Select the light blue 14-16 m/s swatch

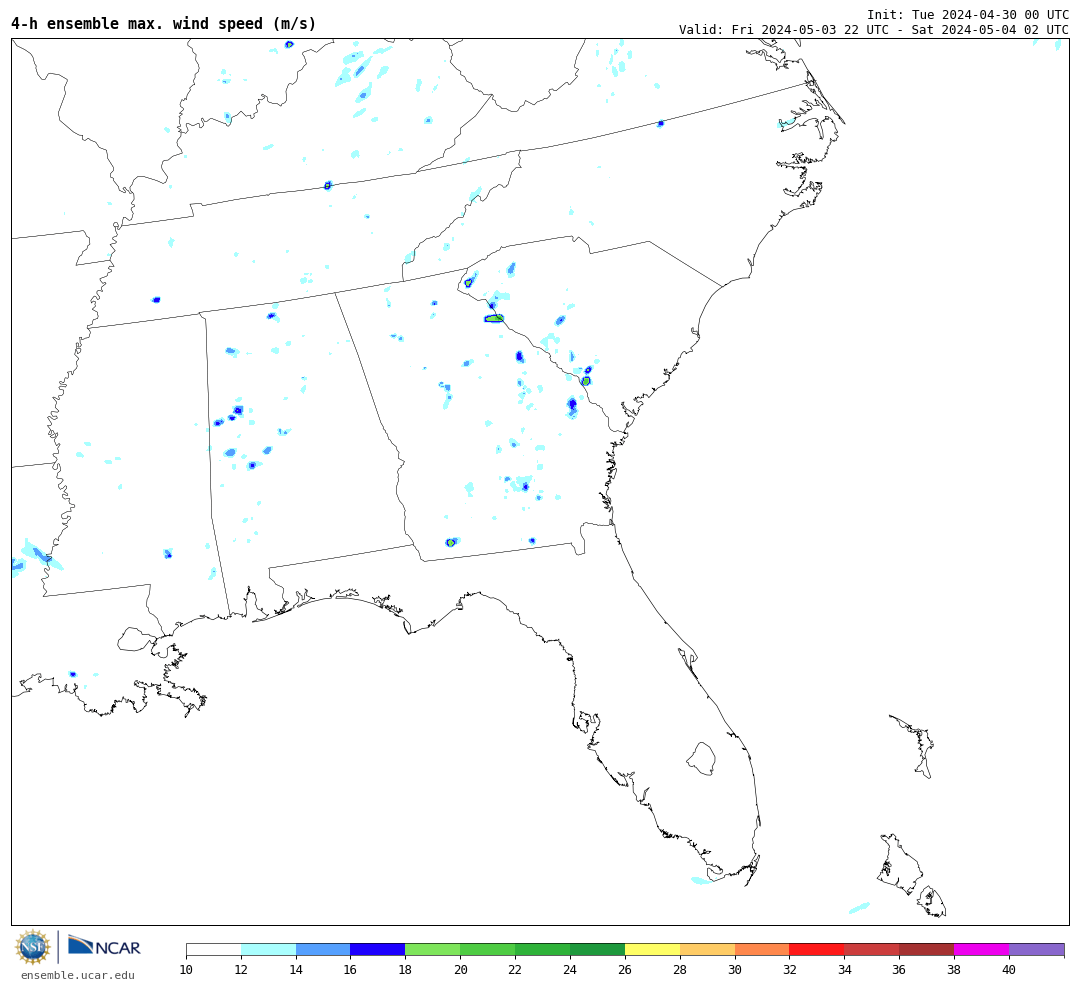pos(323,950)
